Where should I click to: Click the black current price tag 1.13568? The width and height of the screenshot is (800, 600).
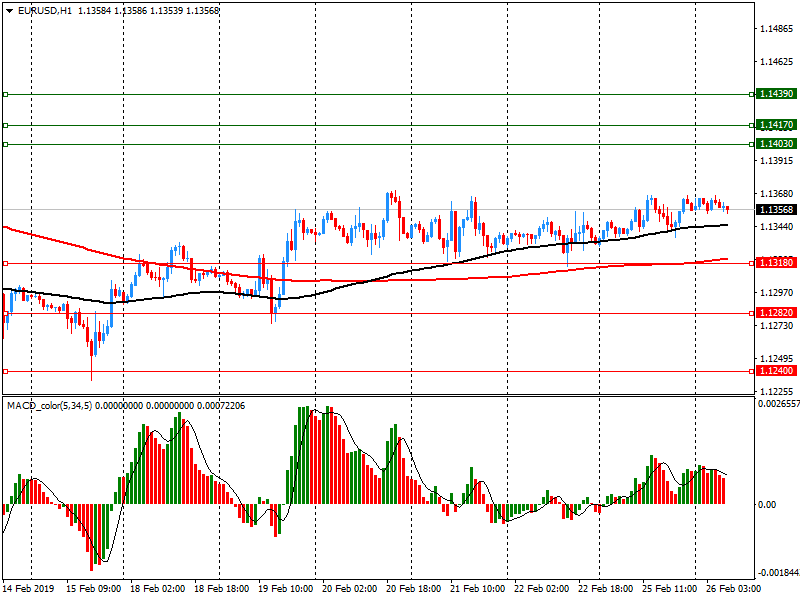click(776, 210)
